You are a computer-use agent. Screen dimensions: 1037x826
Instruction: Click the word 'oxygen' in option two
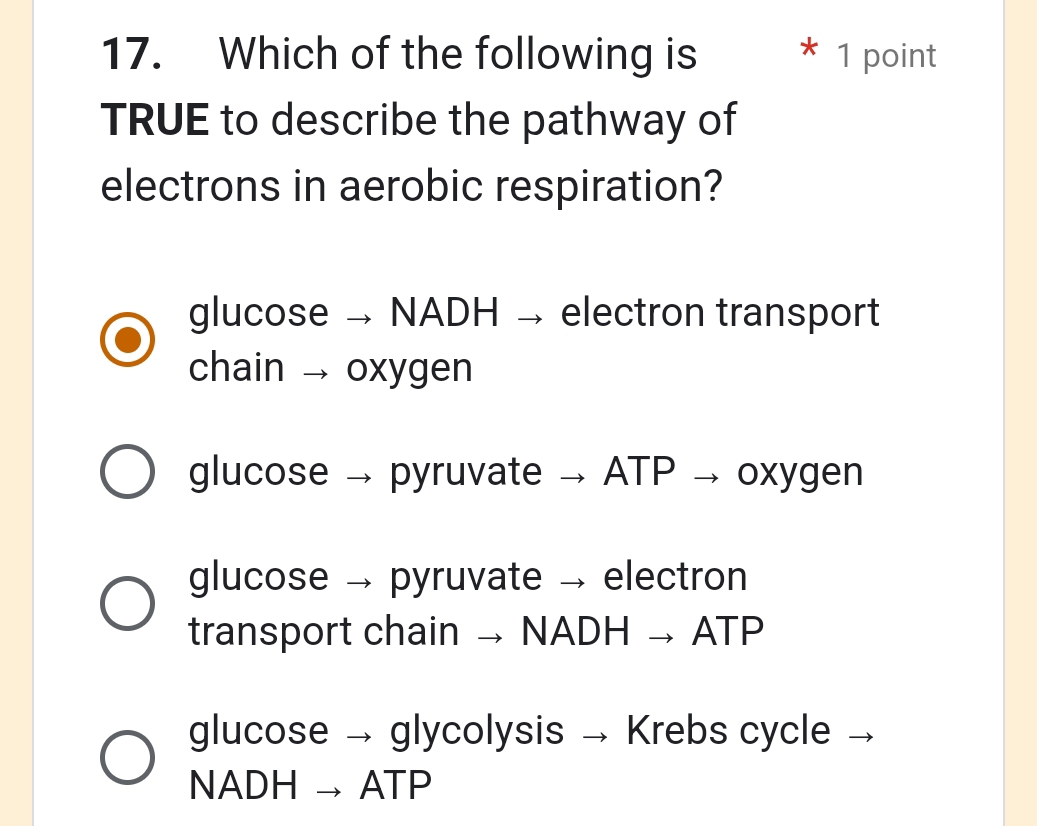click(799, 471)
